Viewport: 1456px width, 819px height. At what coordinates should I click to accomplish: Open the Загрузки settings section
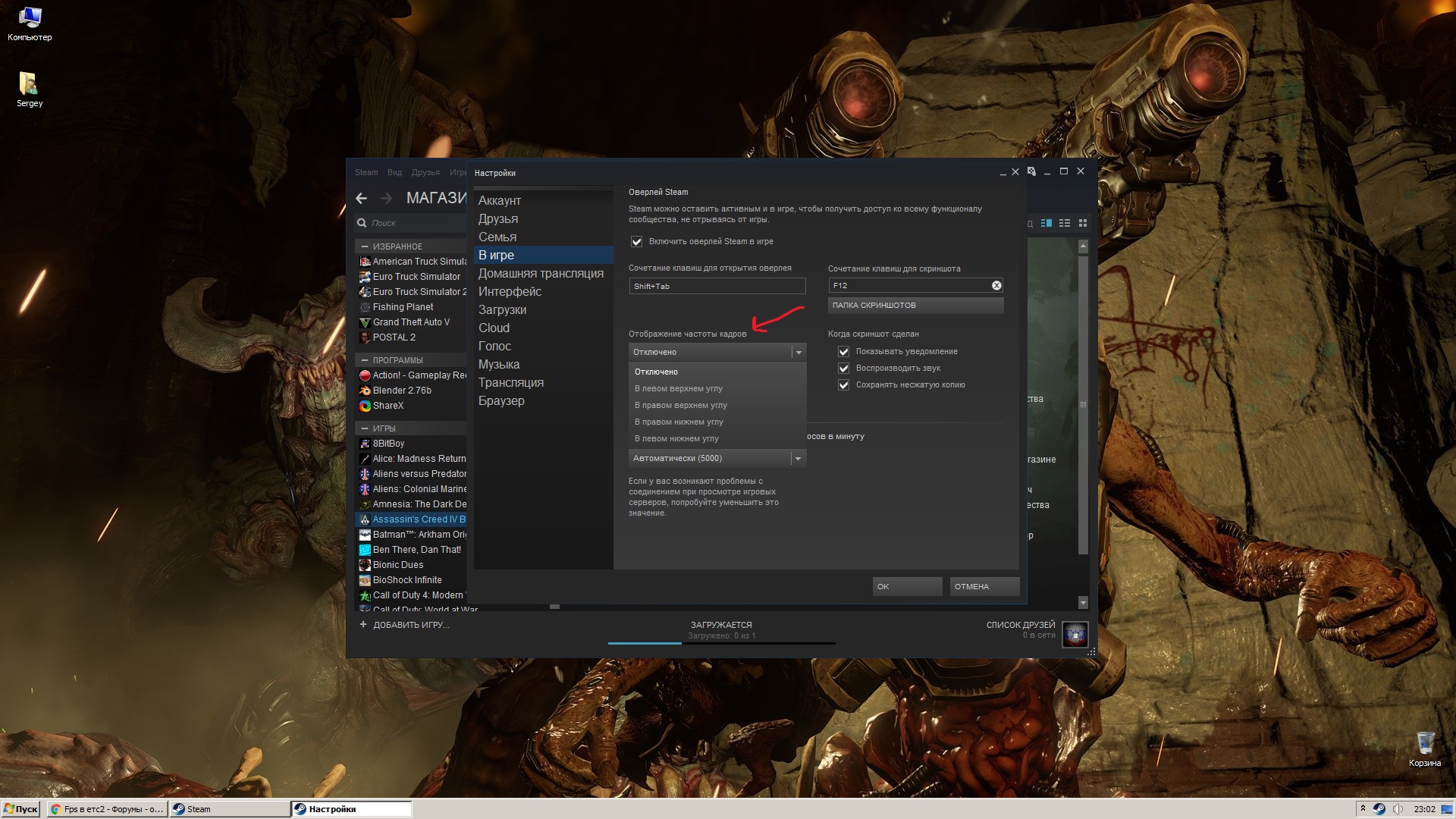point(502,310)
